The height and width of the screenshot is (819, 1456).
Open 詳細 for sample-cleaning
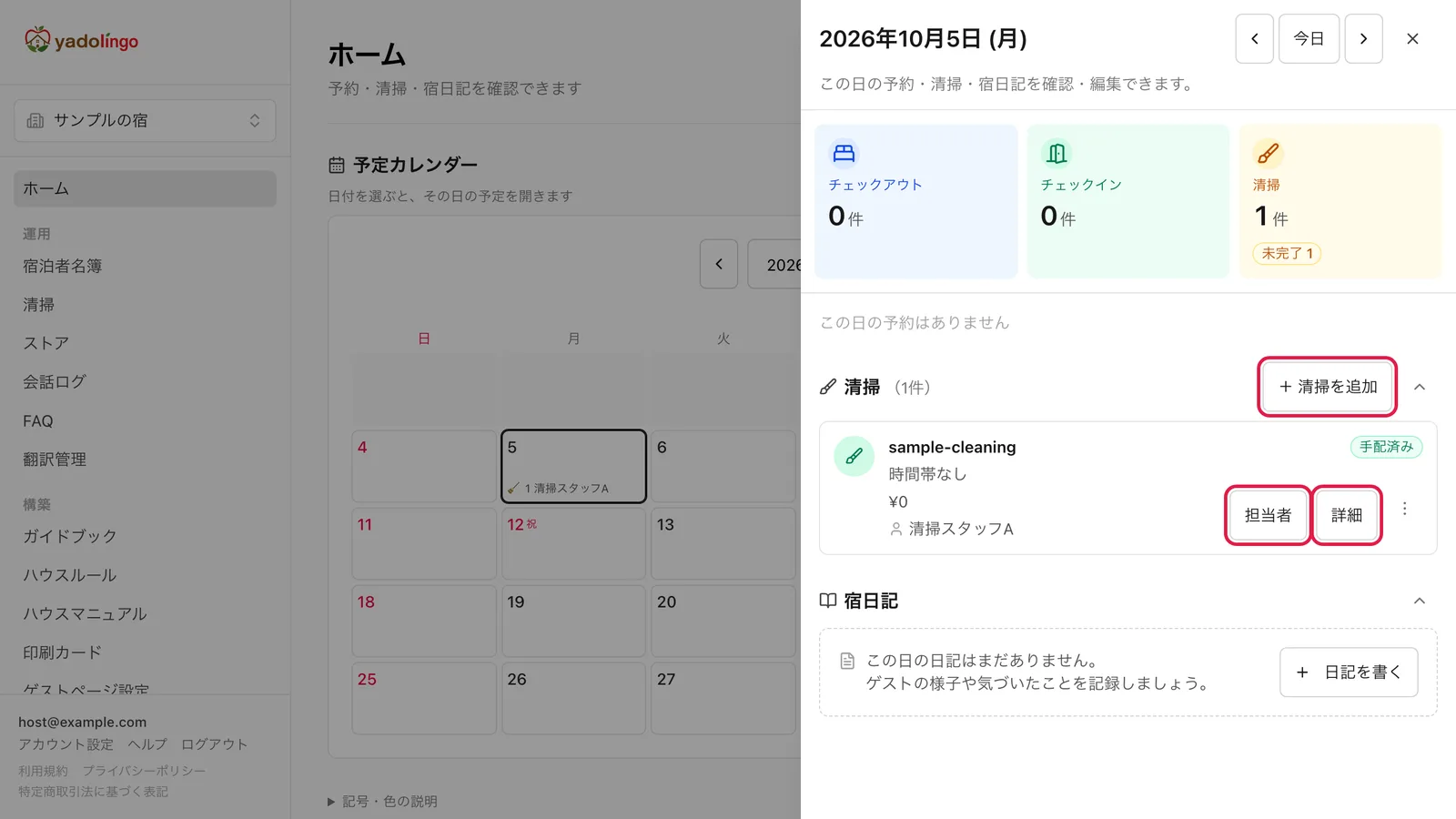click(x=1347, y=515)
